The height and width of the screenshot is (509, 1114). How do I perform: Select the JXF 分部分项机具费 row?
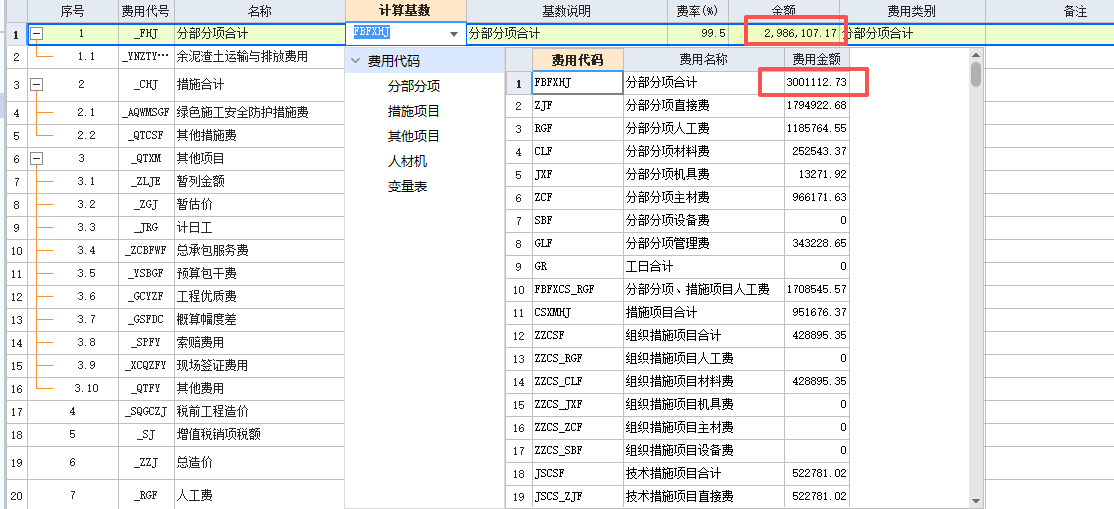[678, 174]
